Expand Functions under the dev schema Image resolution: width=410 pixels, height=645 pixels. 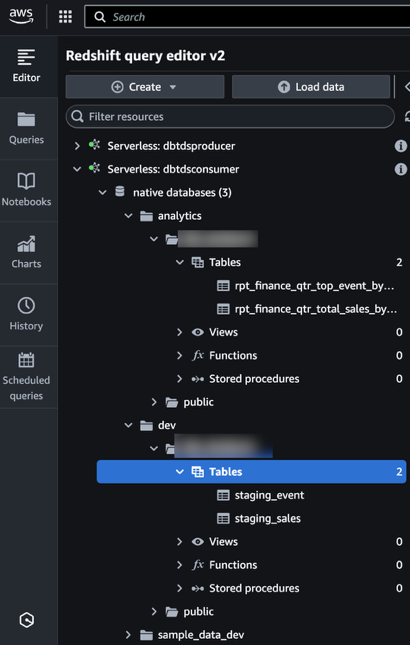pos(179,565)
